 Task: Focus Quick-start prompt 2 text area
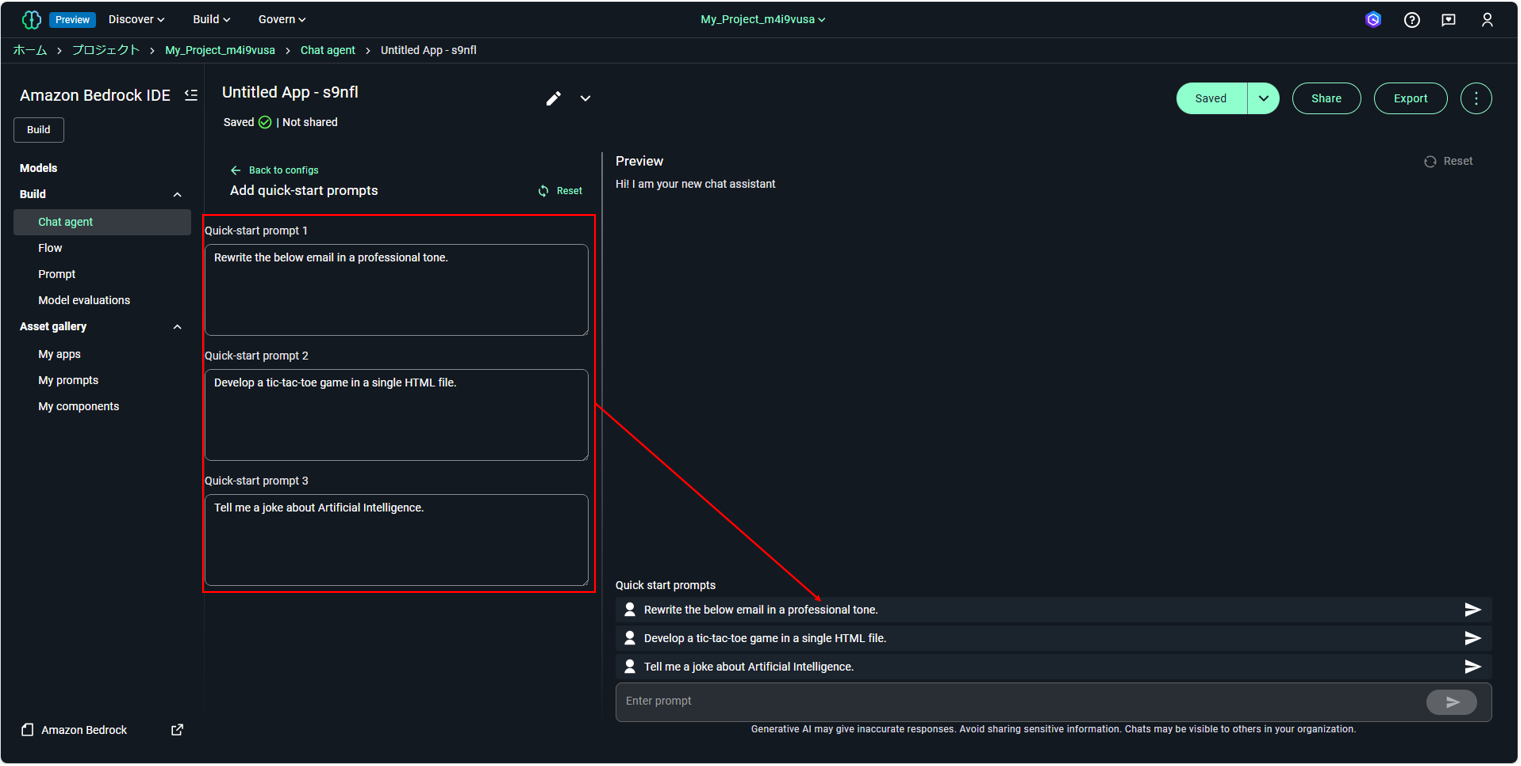(x=396, y=415)
